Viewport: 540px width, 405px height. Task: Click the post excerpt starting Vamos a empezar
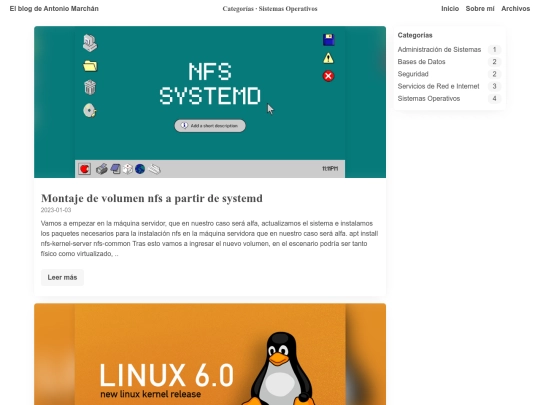tap(209, 238)
